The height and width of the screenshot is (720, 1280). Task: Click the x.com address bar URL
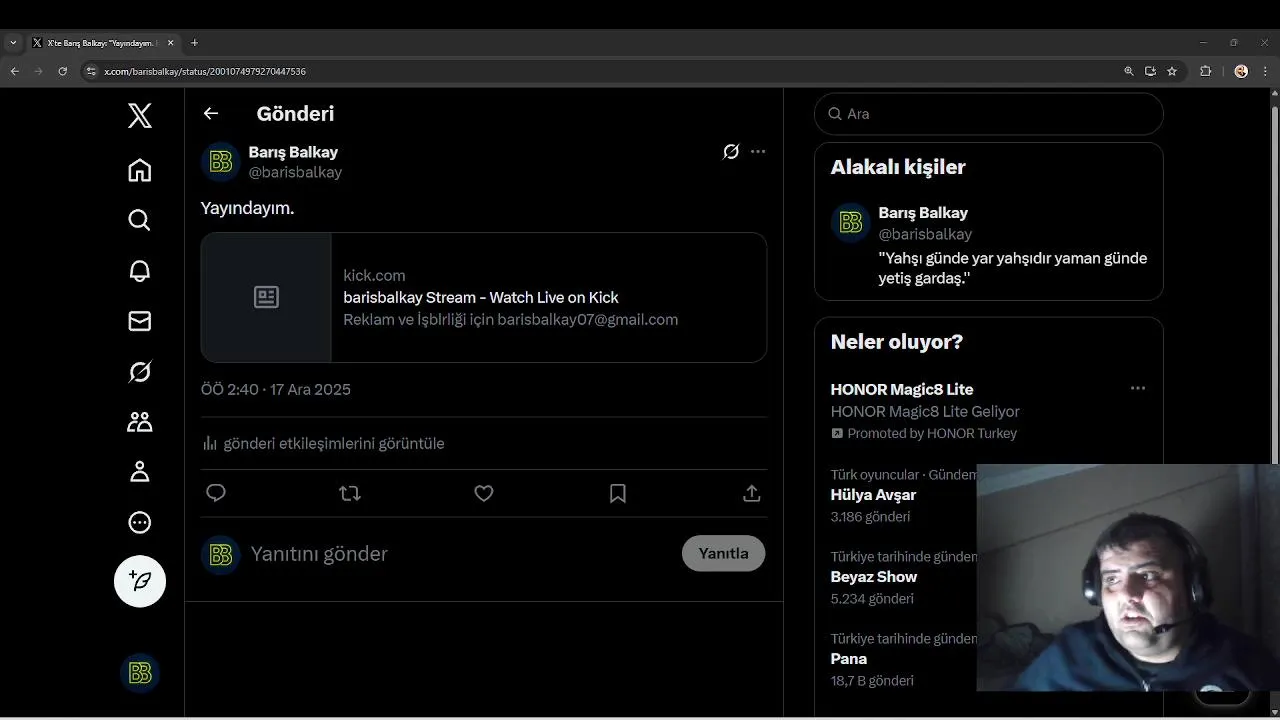pyautogui.click(x=205, y=72)
